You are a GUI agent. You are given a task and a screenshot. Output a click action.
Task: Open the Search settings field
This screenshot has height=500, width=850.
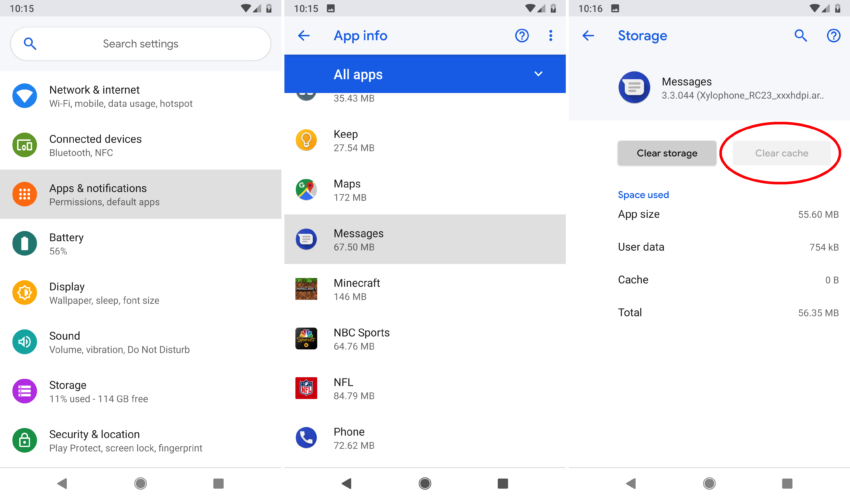(140, 43)
